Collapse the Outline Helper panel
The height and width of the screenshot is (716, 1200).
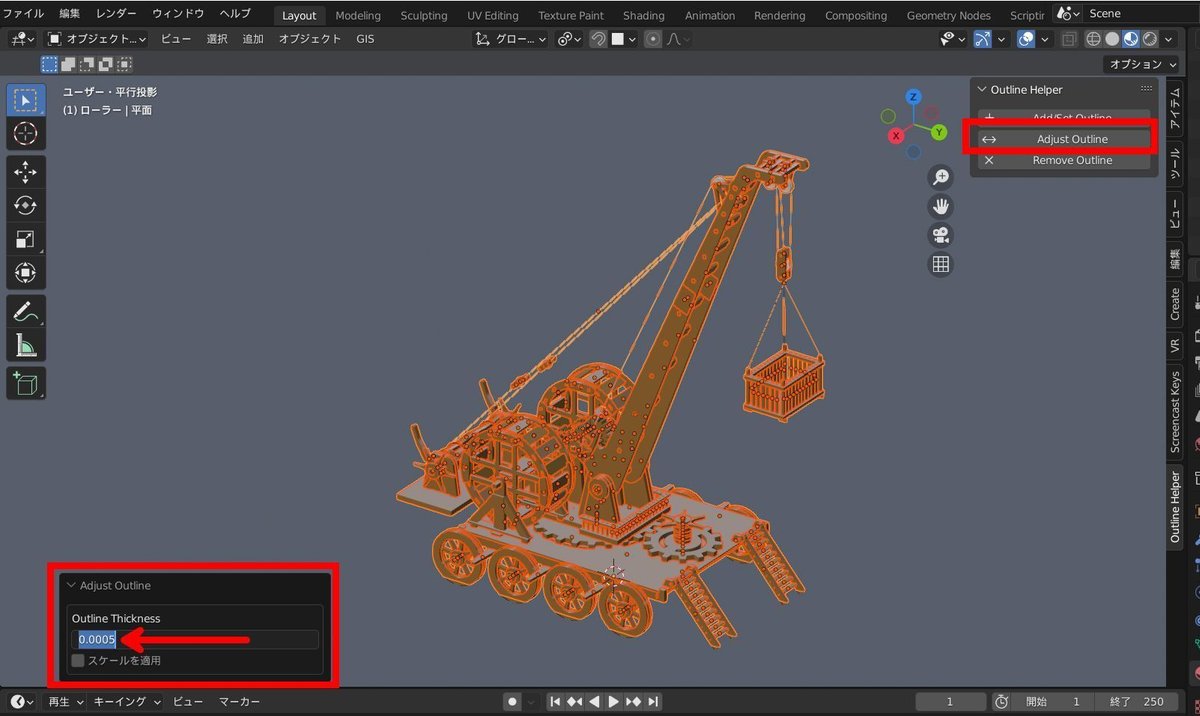coord(982,90)
